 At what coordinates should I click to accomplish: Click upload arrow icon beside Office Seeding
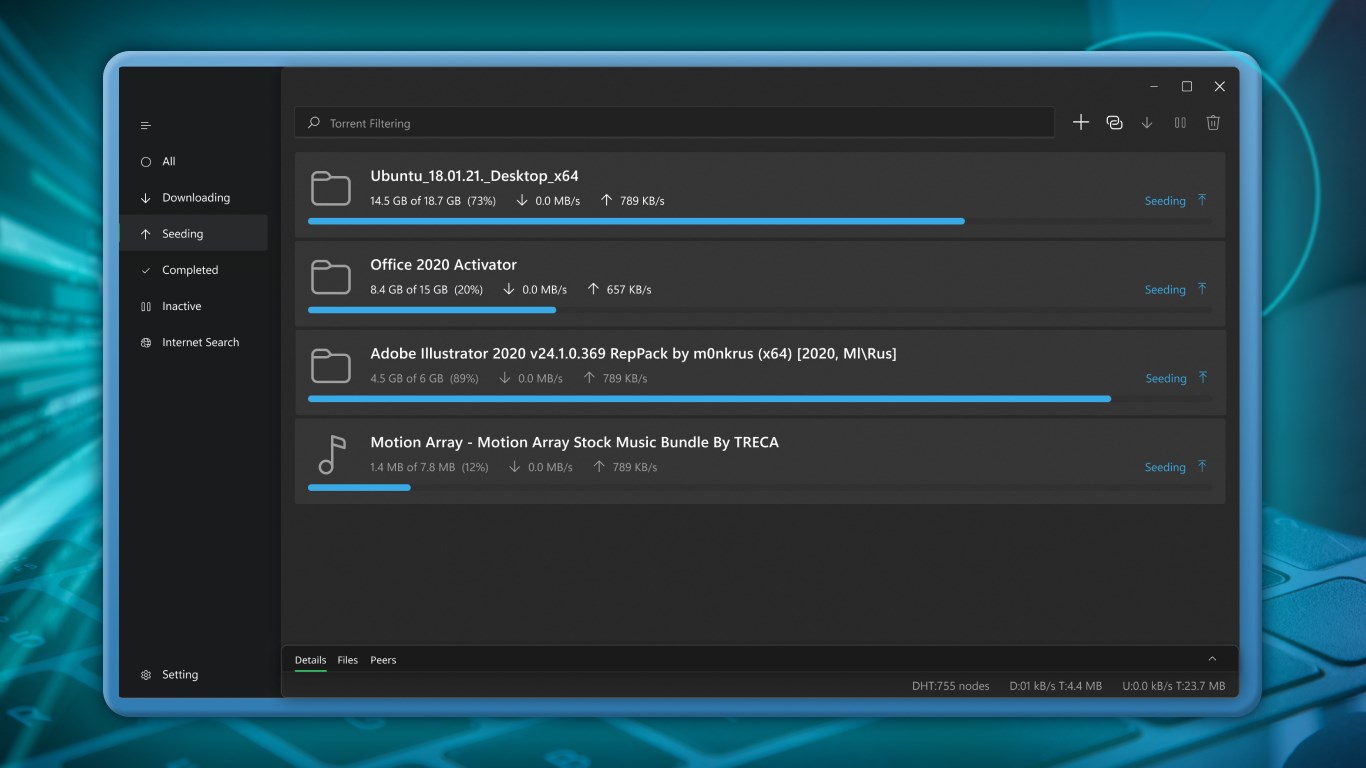click(x=1202, y=289)
